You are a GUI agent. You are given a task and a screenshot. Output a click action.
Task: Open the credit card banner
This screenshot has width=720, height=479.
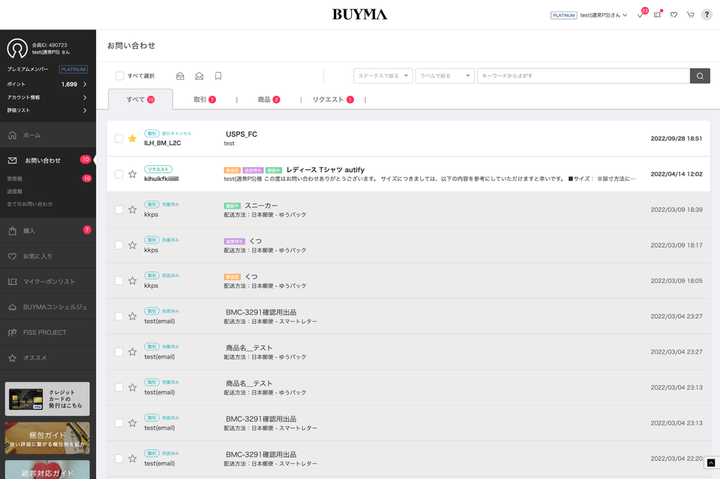pyautogui.click(x=47, y=399)
